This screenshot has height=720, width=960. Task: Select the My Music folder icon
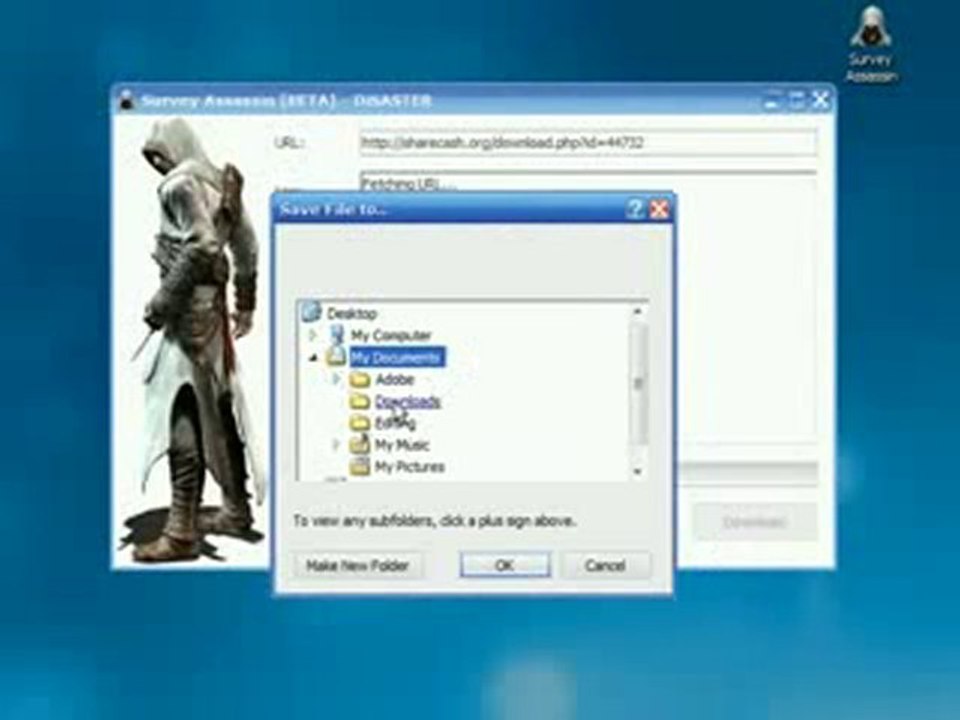[x=360, y=444]
